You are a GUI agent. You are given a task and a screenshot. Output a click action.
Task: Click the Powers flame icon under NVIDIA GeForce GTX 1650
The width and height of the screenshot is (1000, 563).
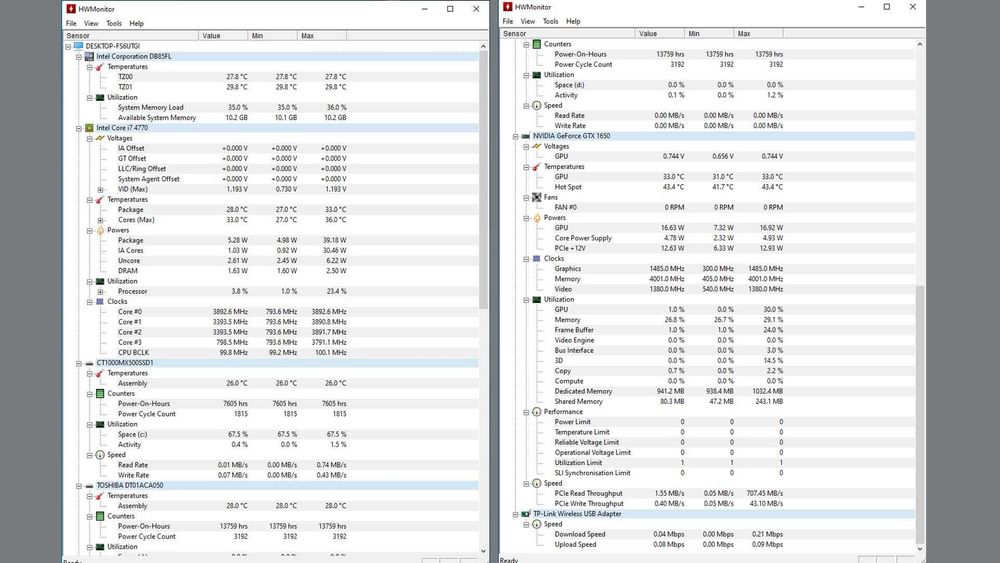pyautogui.click(x=536, y=218)
